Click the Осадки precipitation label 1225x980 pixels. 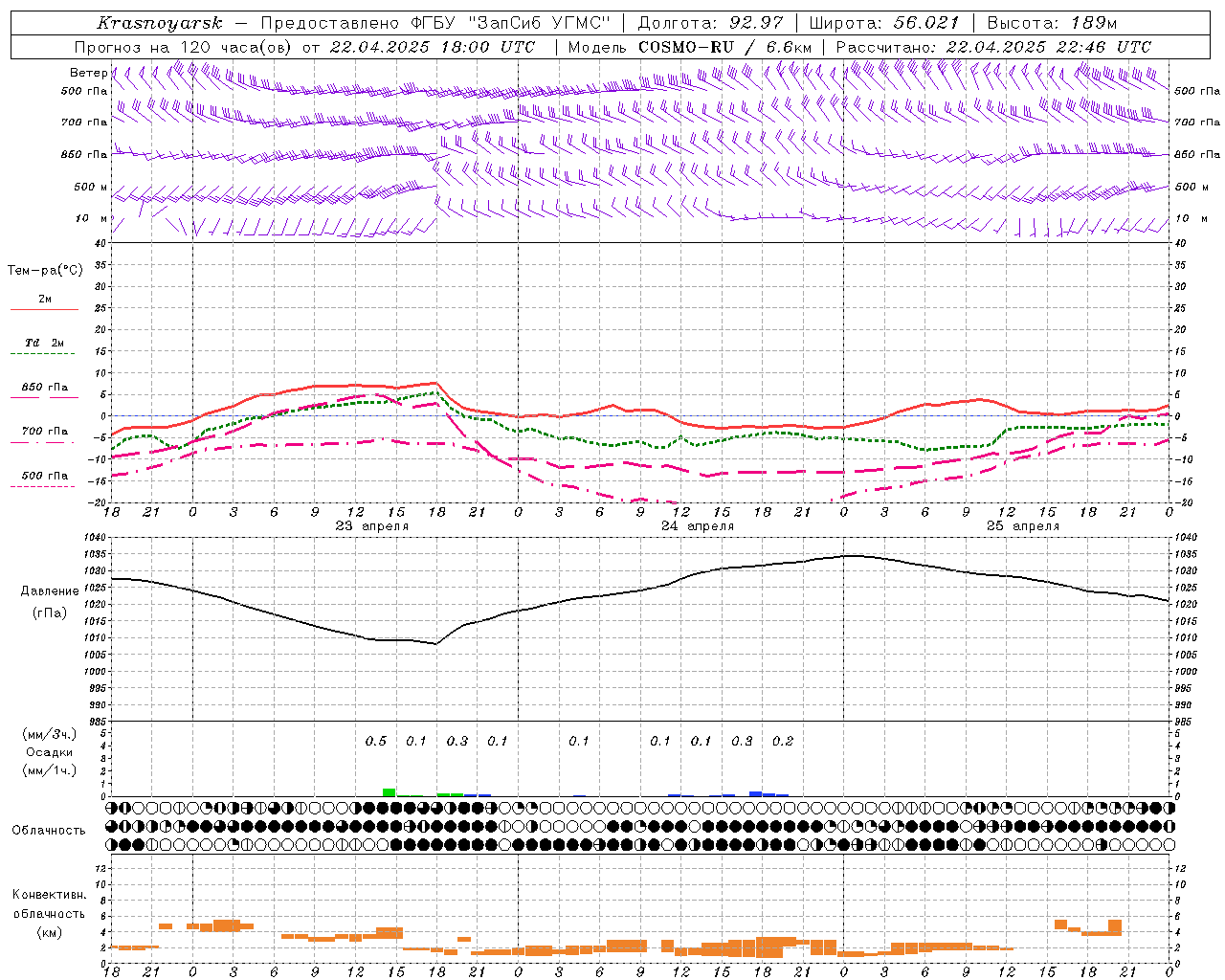tap(50, 752)
